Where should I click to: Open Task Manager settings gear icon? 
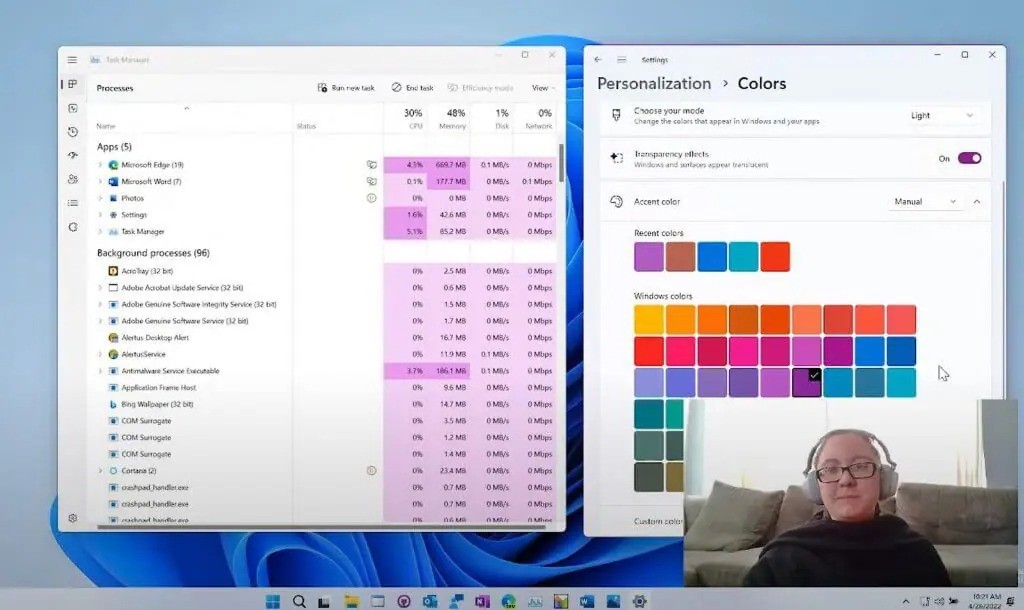coord(73,518)
